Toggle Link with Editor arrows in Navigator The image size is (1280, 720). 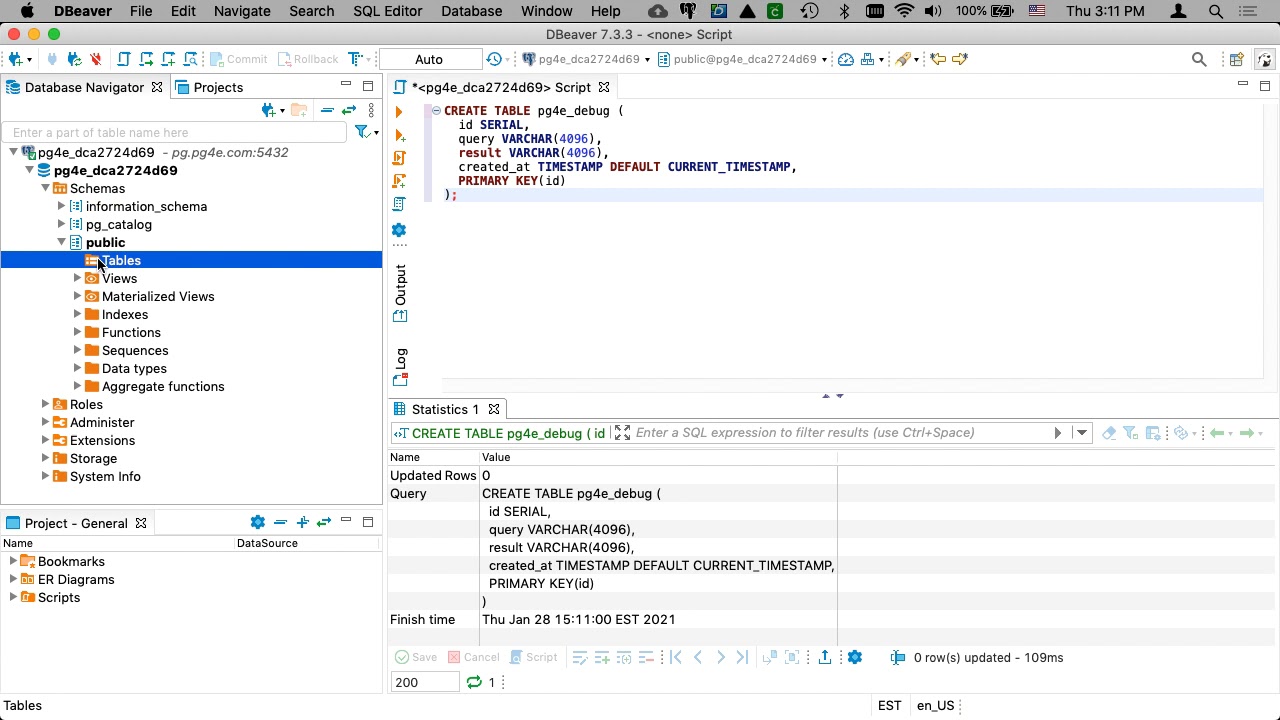pyautogui.click(x=348, y=110)
